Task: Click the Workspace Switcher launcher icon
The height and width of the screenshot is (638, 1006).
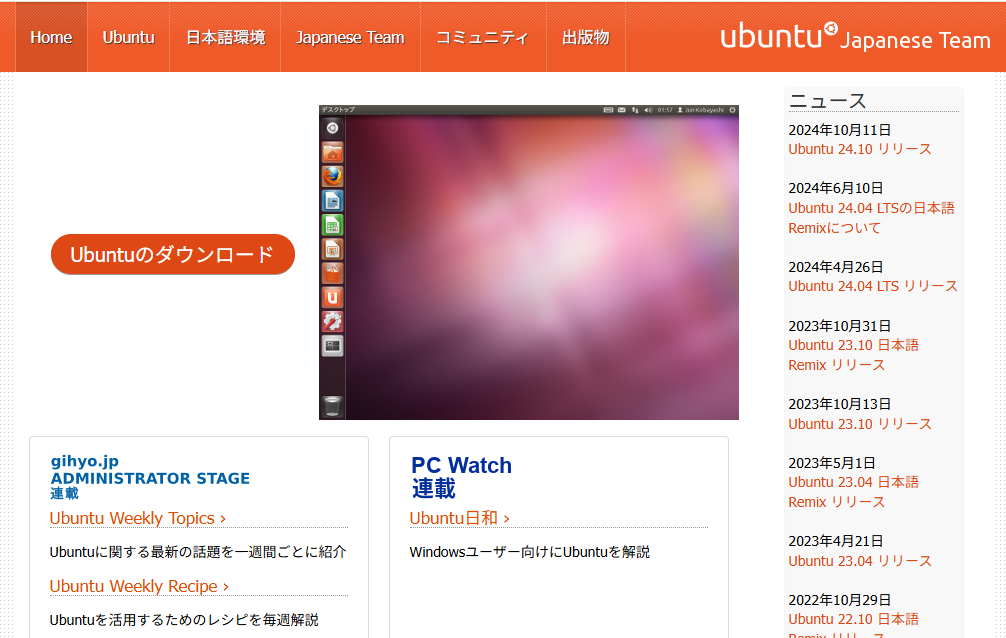Action: (x=332, y=346)
